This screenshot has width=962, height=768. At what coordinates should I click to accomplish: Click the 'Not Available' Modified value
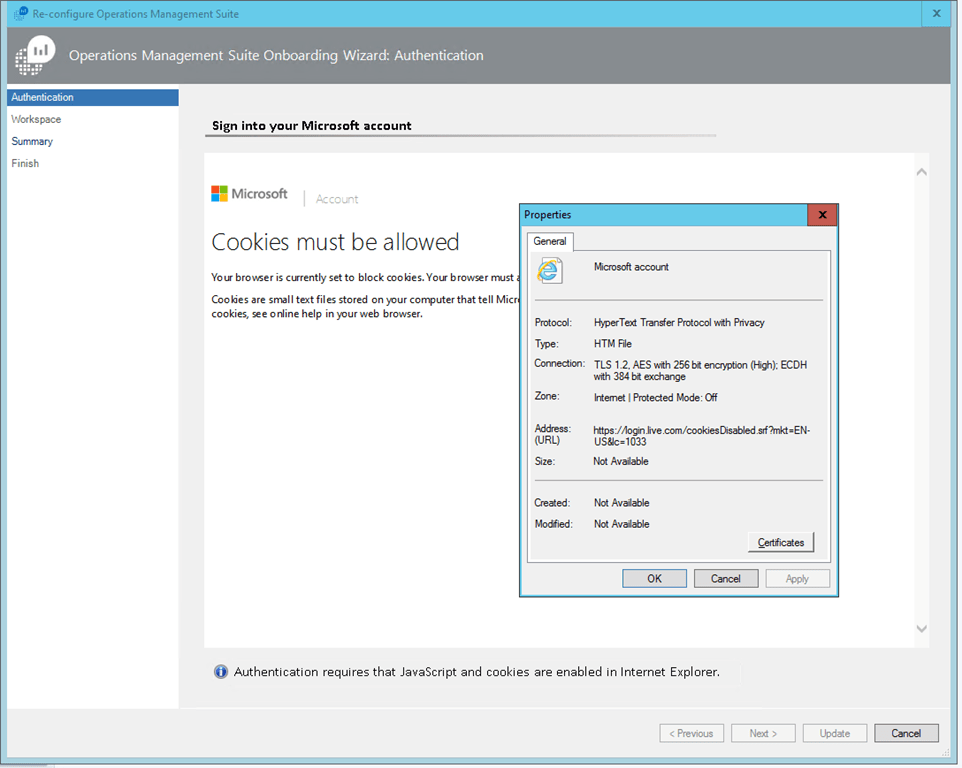coord(621,524)
